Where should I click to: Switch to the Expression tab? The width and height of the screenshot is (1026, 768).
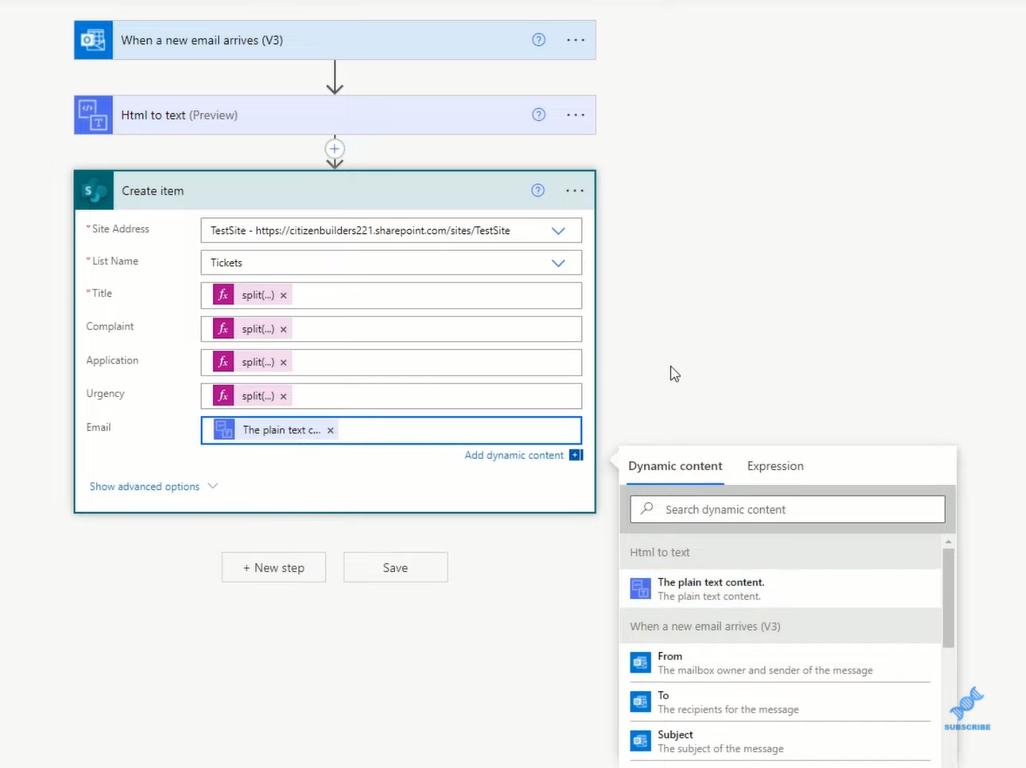775,466
